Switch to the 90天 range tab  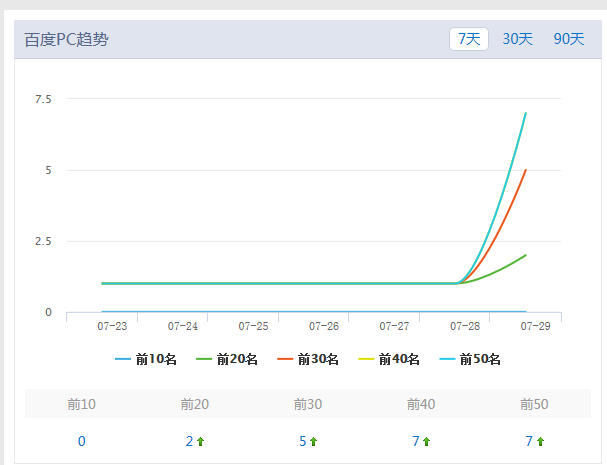[x=569, y=39]
